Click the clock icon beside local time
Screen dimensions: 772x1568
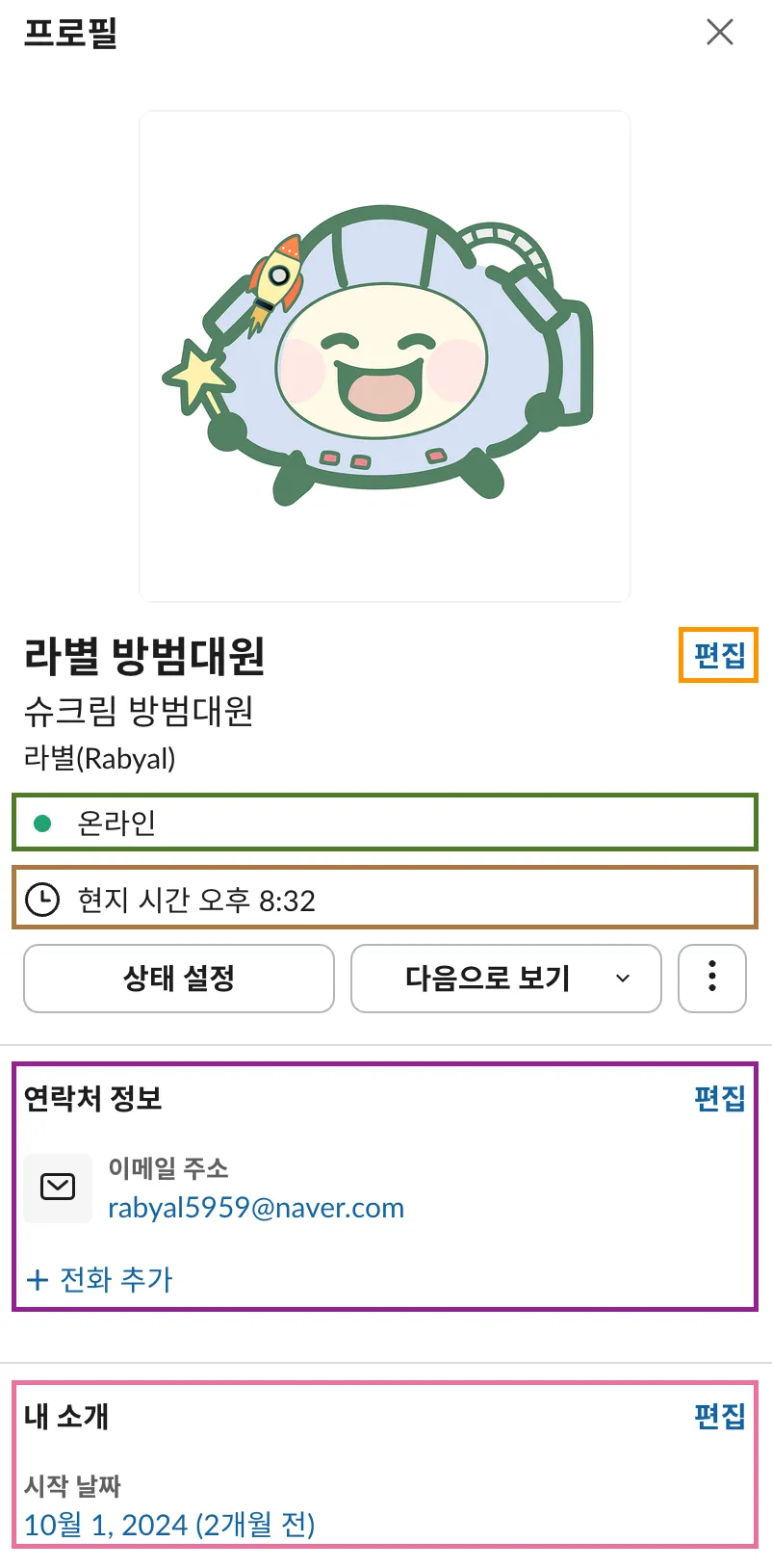(41, 900)
